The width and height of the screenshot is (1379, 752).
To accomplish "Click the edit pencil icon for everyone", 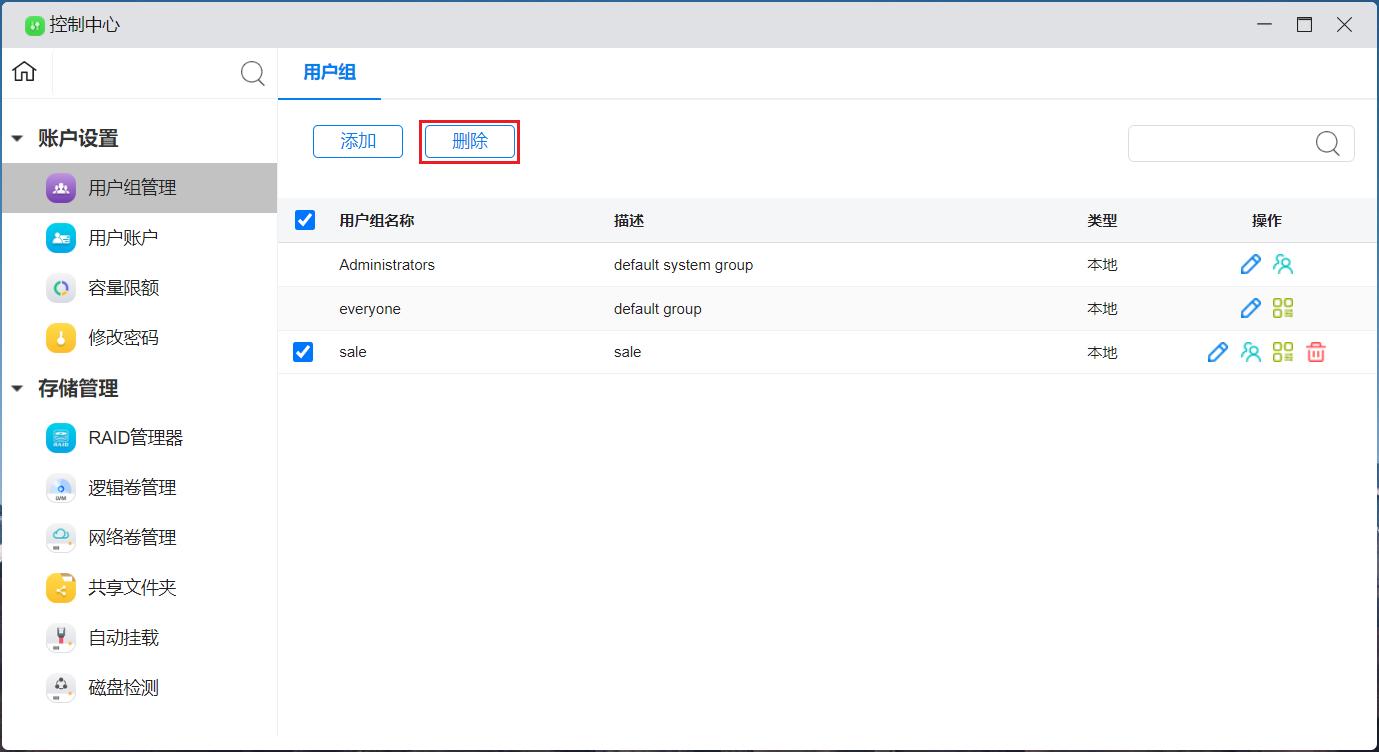I will pos(1250,308).
